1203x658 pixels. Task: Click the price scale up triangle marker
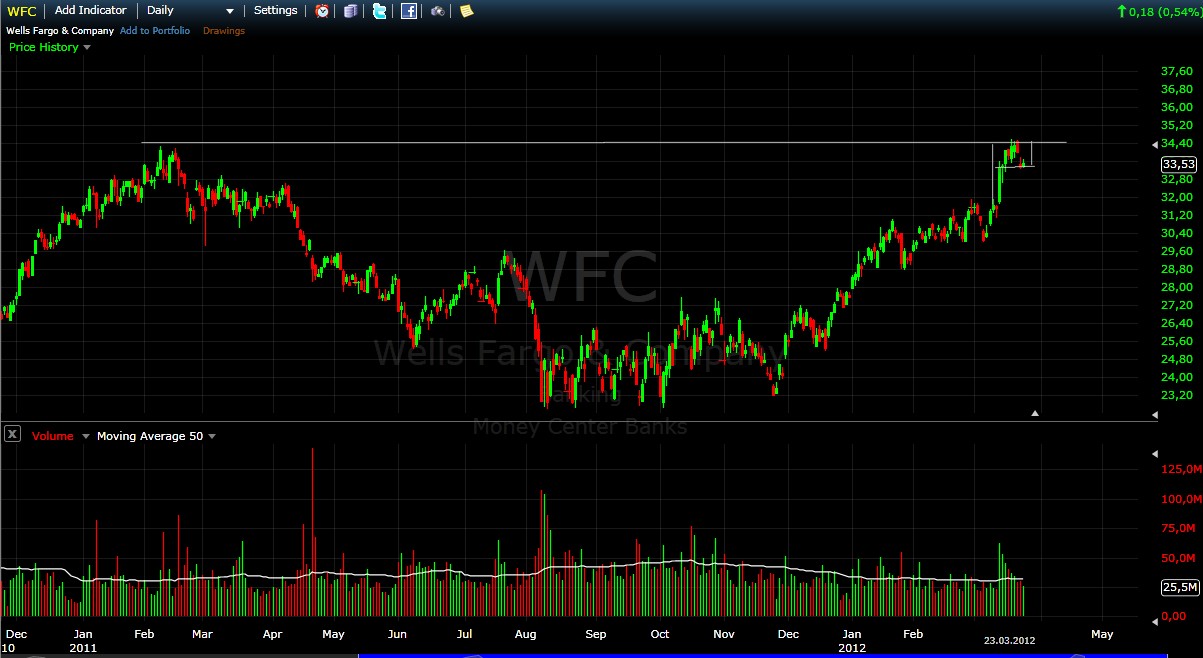point(1036,412)
